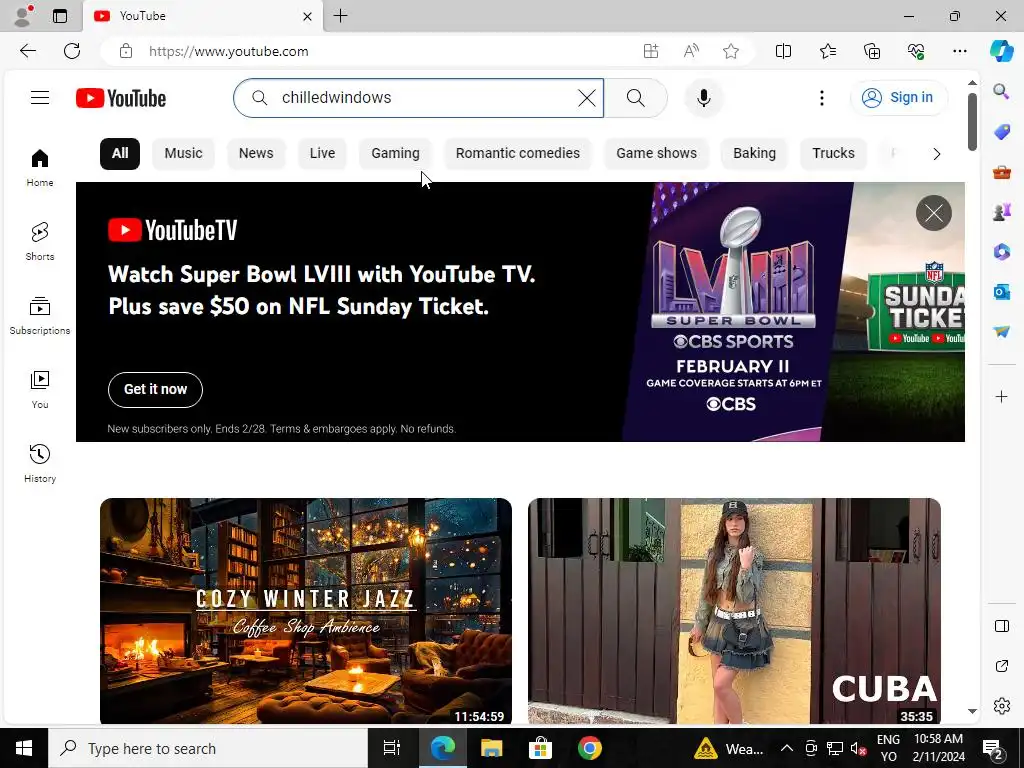Start voice search with microphone

703,98
